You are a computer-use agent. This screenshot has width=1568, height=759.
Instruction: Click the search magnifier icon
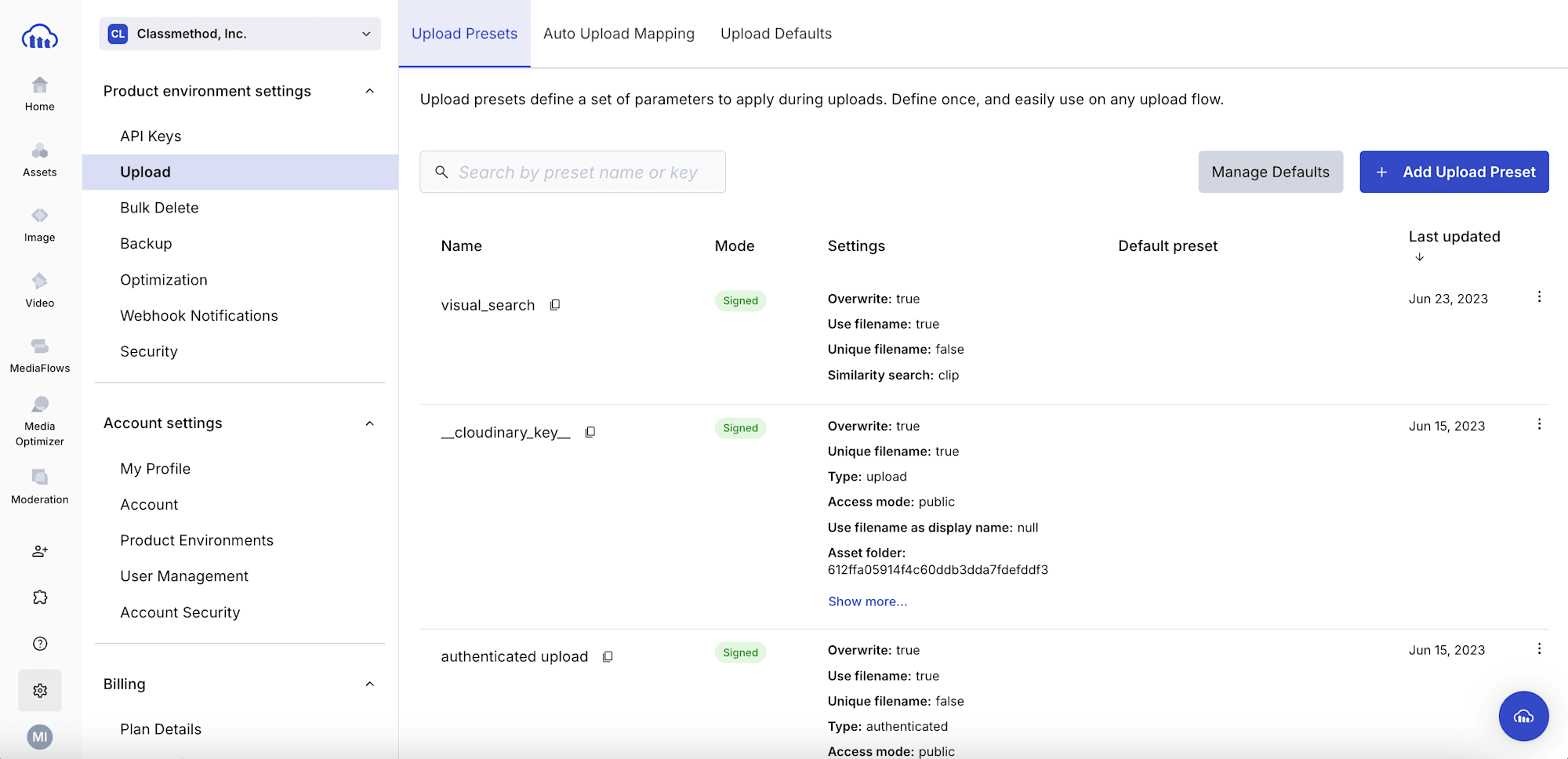(x=441, y=172)
